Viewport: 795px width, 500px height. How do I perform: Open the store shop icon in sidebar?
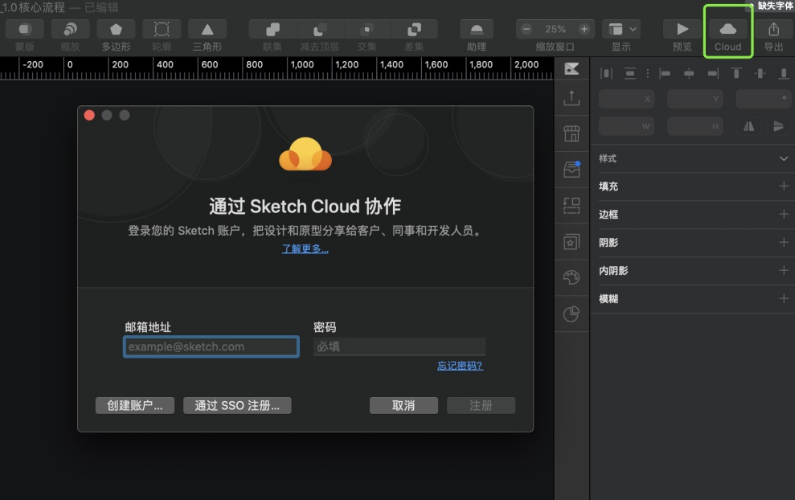tap(572, 134)
